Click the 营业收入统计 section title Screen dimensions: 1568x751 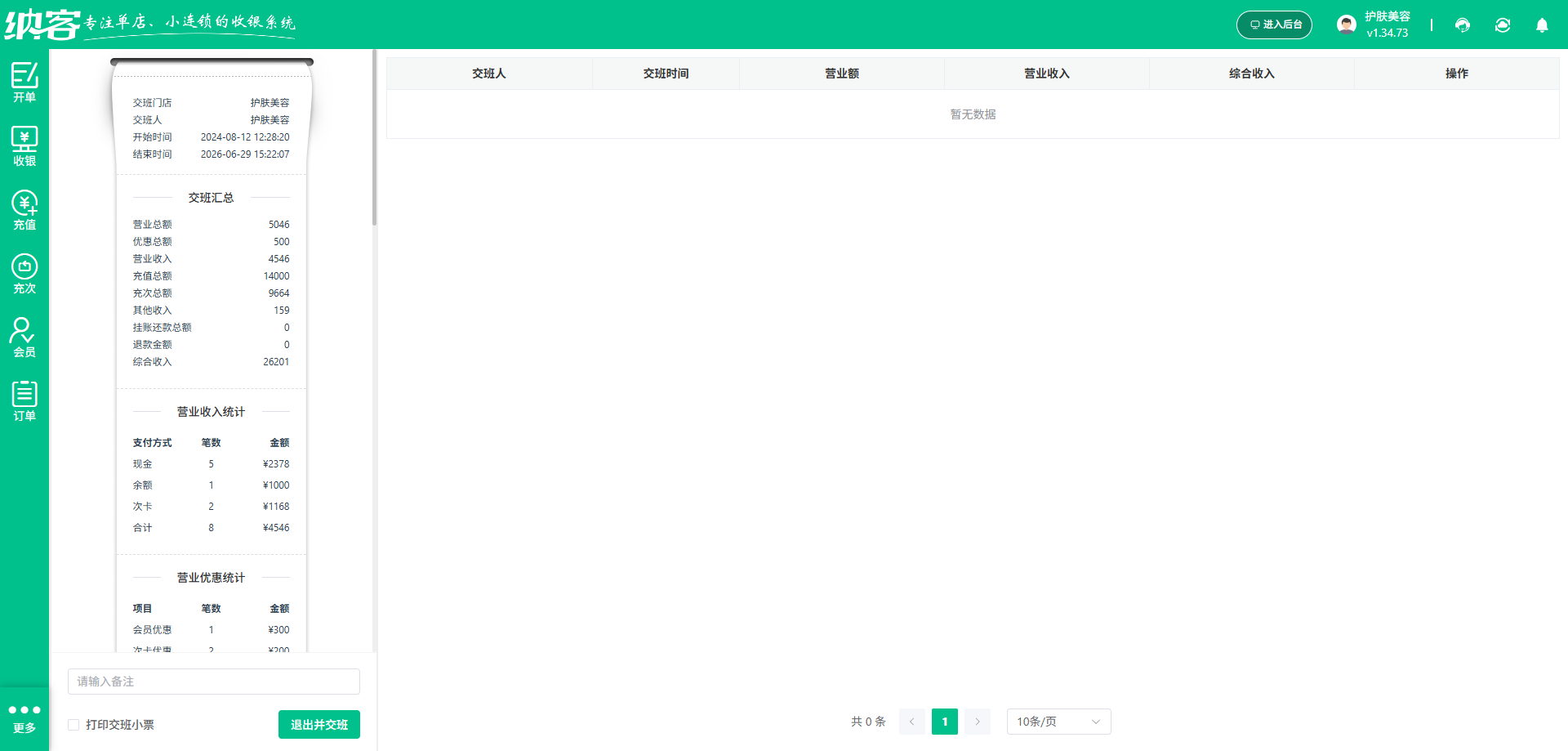pyautogui.click(x=212, y=412)
